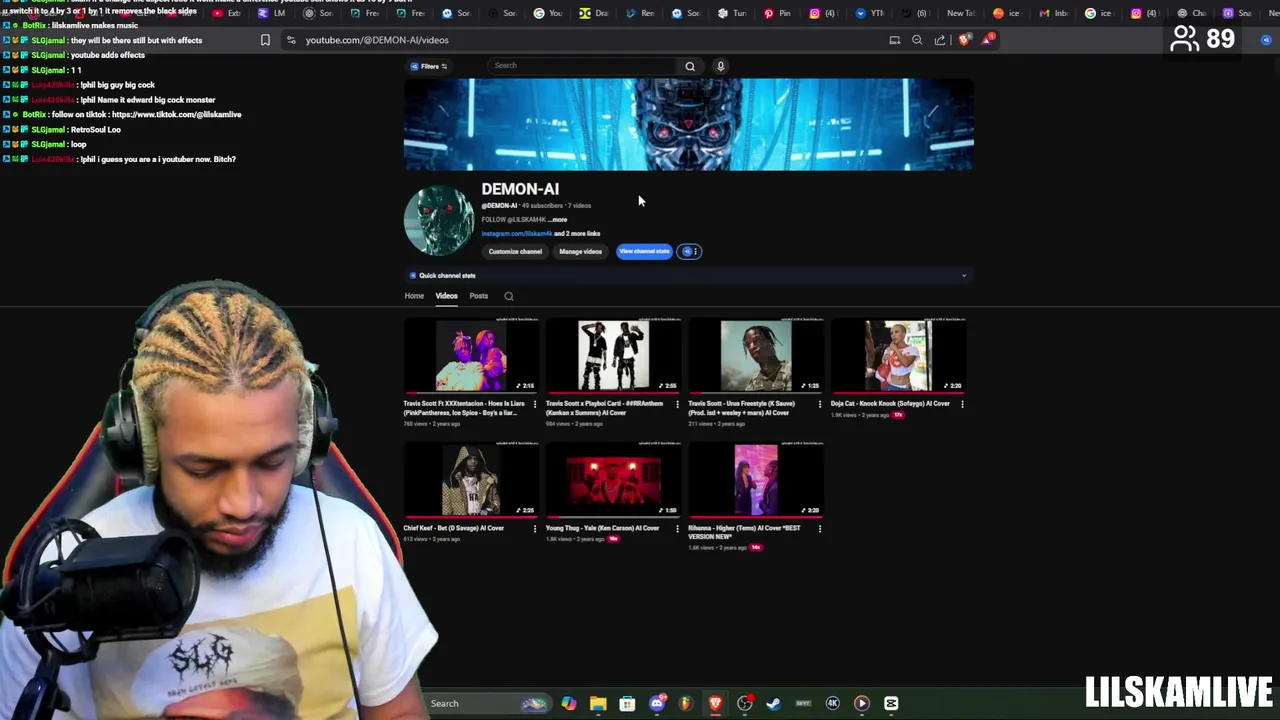Open the Chief Keef Bet video thumbnail
This screenshot has width=1280, height=720.
point(471,480)
